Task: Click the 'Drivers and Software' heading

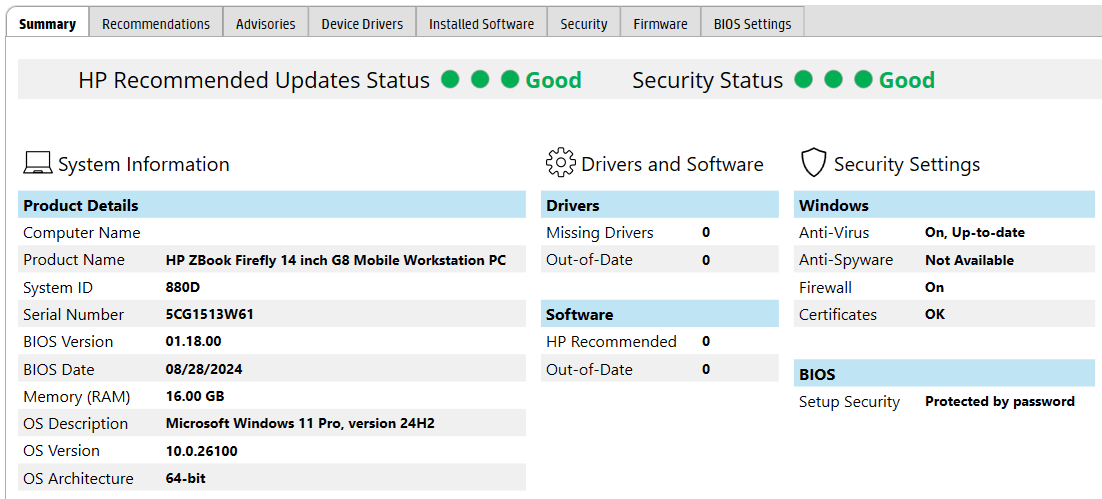Action: pos(672,164)
